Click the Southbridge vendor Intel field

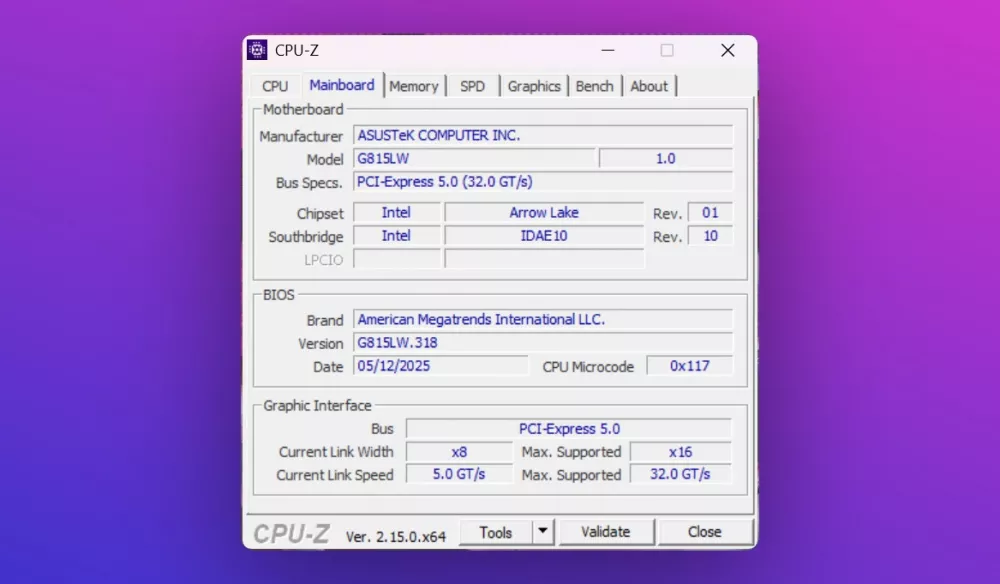[x=396, y=236]
